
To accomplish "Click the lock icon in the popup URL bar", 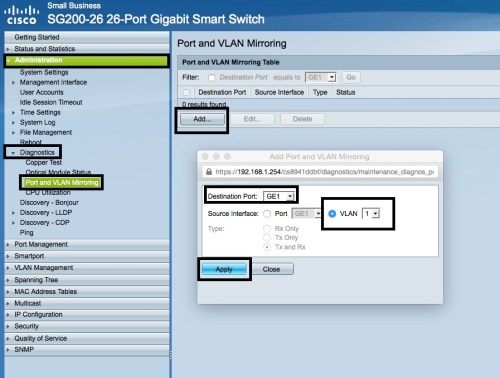I will click(x=209, y=172).
